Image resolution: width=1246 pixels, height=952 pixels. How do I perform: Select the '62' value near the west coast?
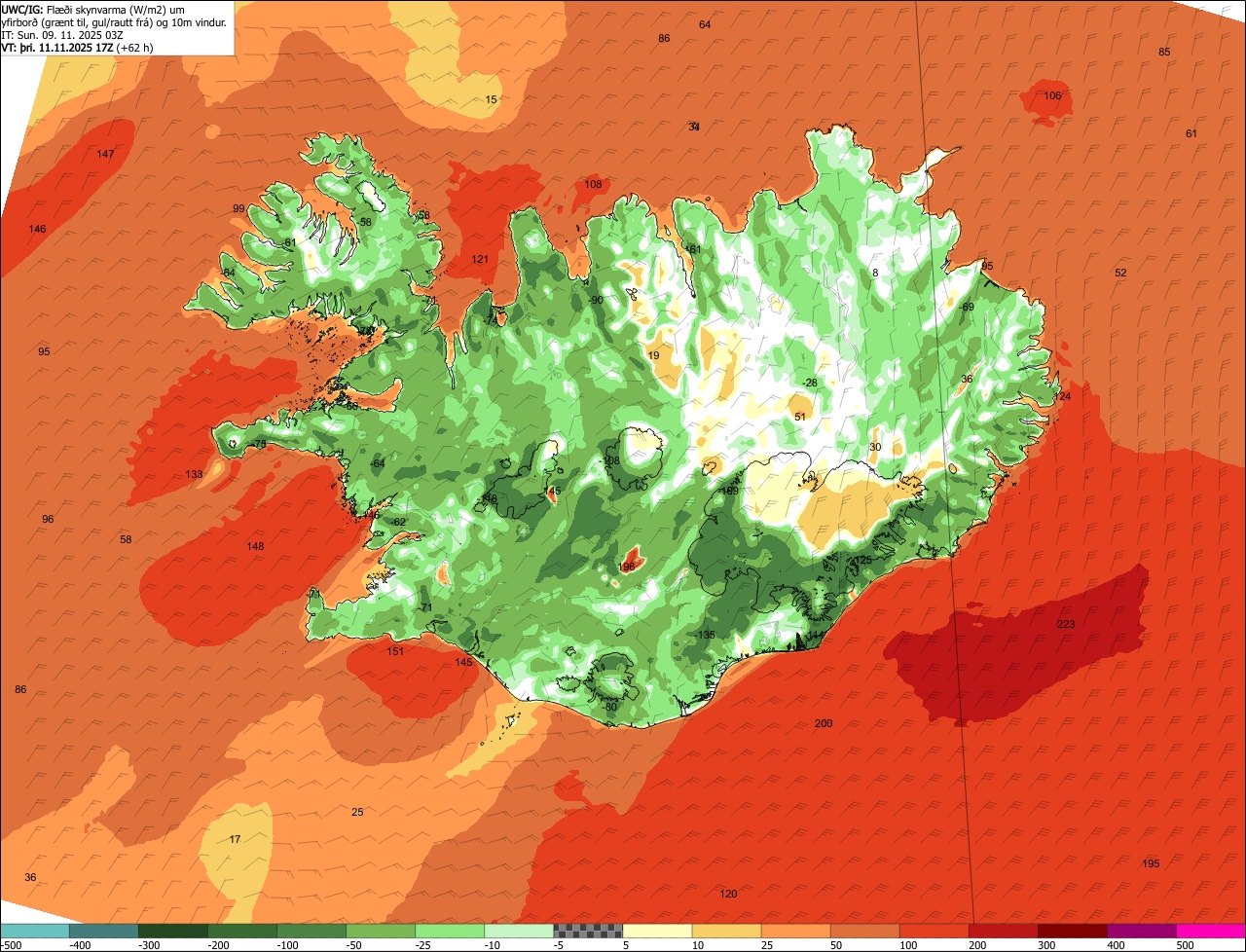tap(398, 522)
